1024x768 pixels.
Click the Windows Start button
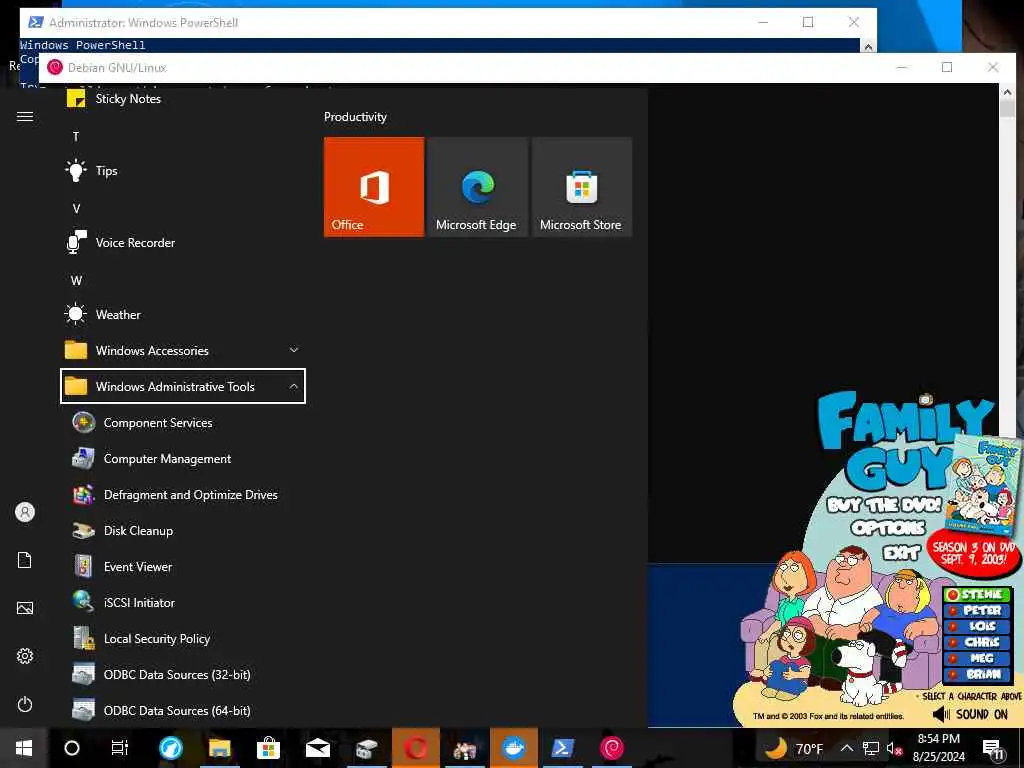click(24, 748)
